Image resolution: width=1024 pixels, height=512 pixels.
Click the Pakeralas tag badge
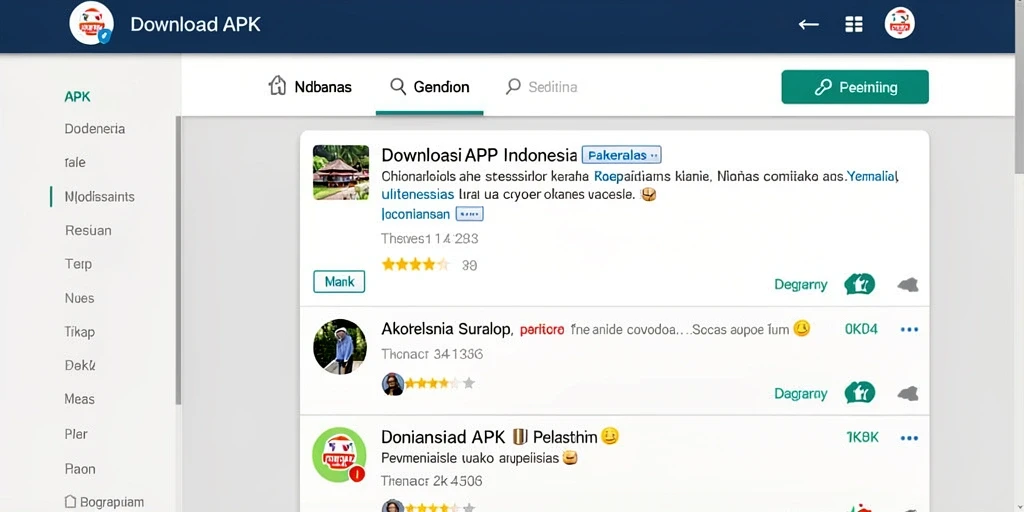(621, 155)
